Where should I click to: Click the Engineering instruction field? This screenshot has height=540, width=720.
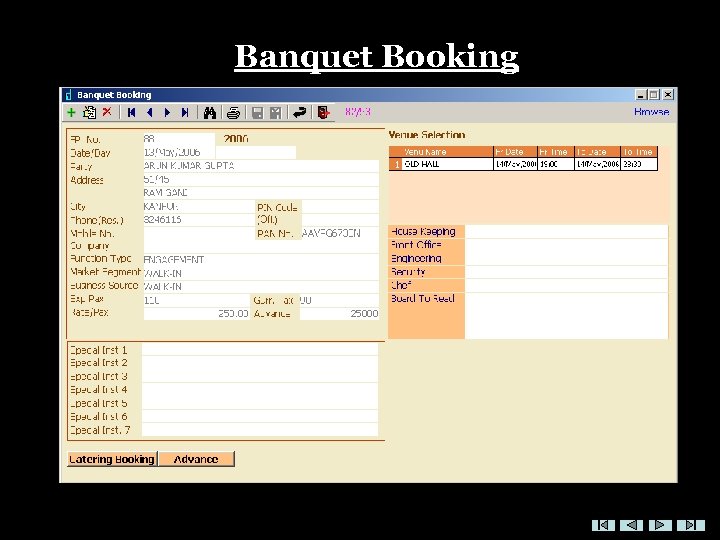click(x=566, y=258)
